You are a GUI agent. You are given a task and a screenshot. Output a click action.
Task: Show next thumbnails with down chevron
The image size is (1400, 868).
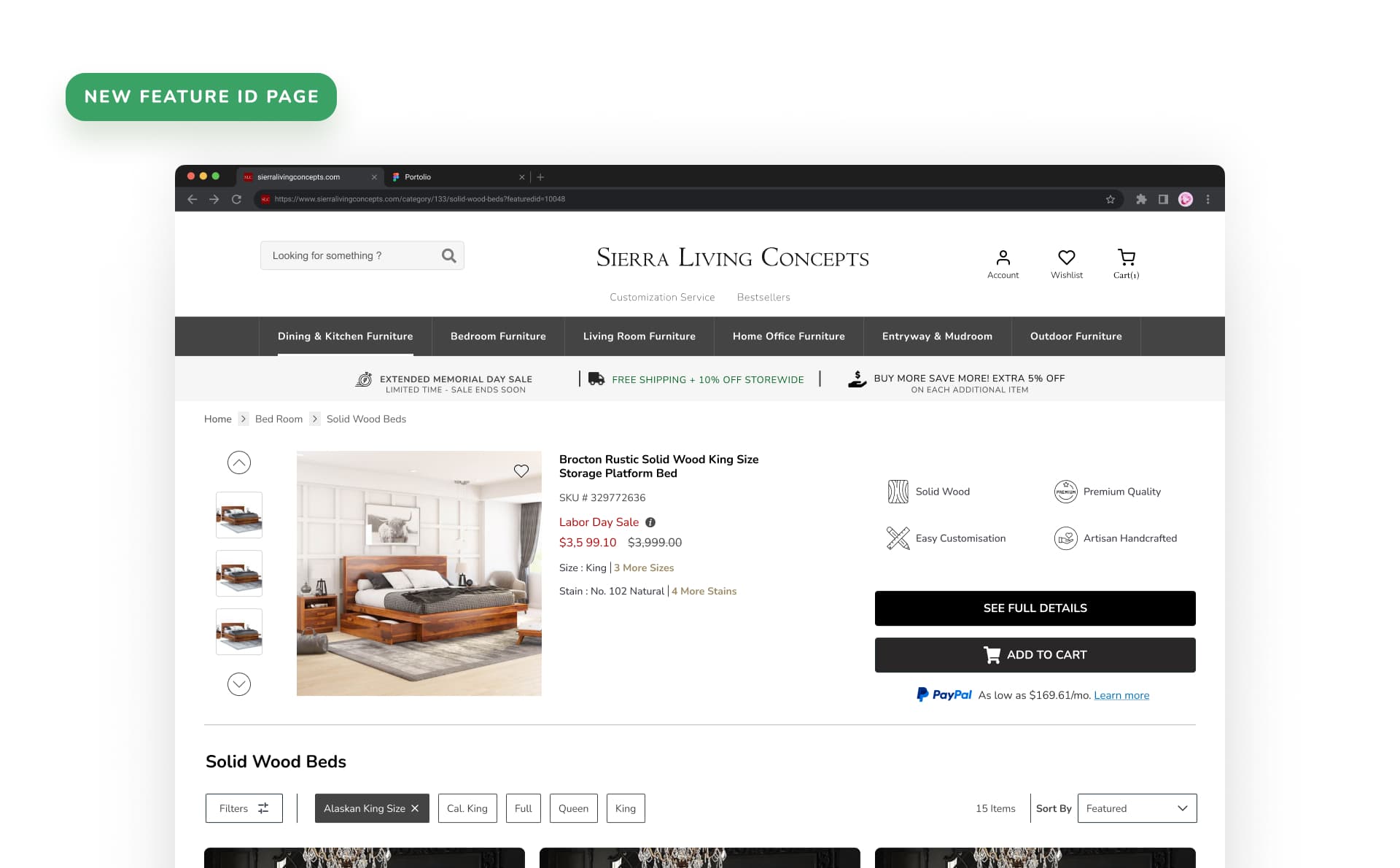click(239, 684)
